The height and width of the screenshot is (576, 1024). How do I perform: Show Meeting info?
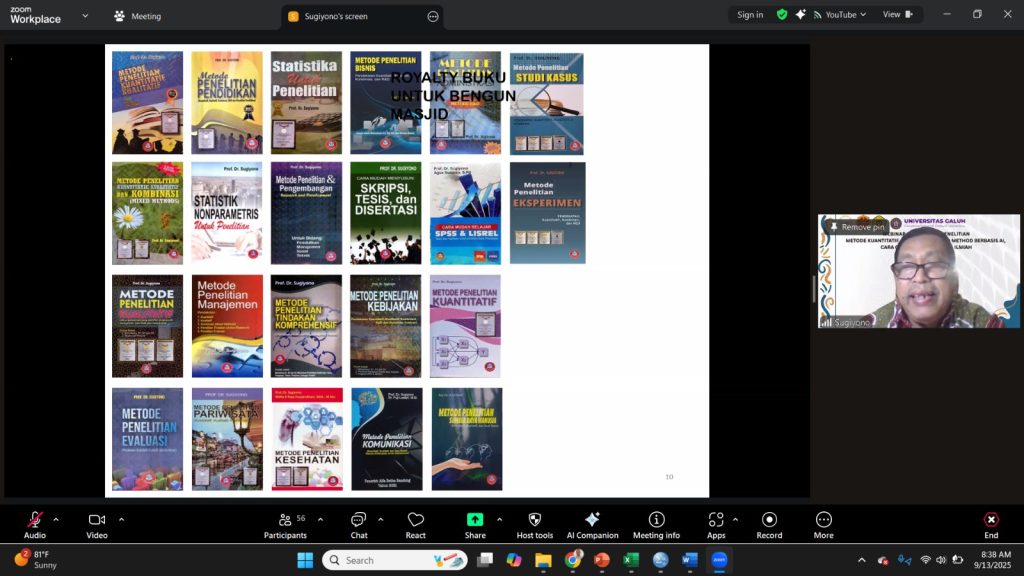tap(656, 524)
